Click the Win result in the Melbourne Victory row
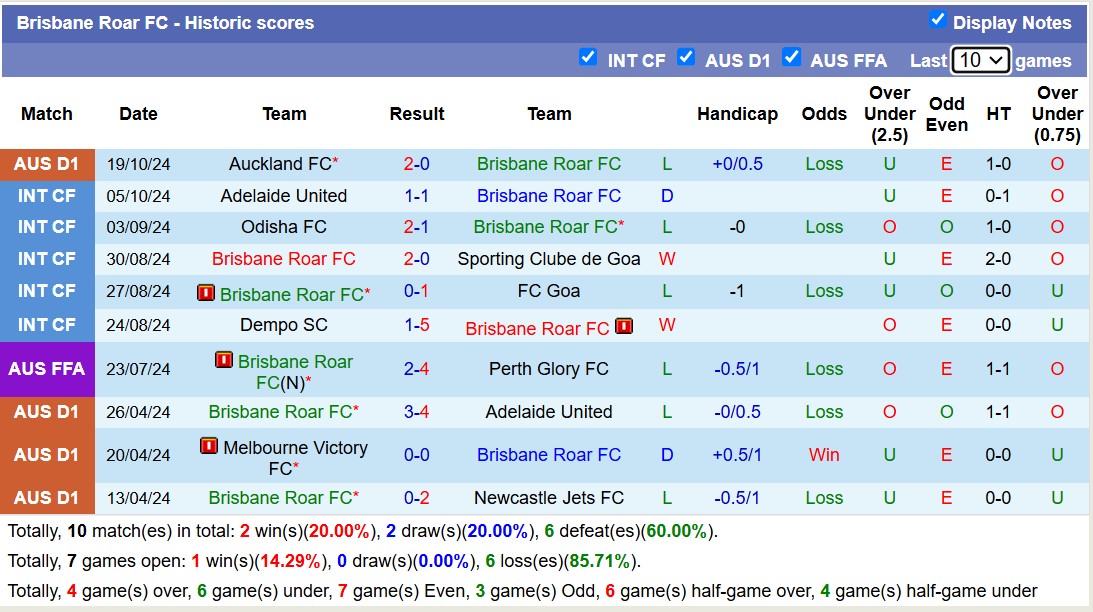 (824, 455)
